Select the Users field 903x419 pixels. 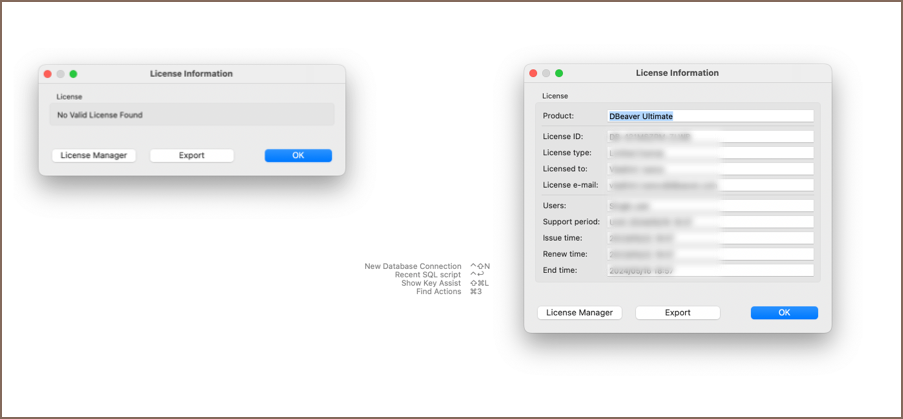pos(710,205)
